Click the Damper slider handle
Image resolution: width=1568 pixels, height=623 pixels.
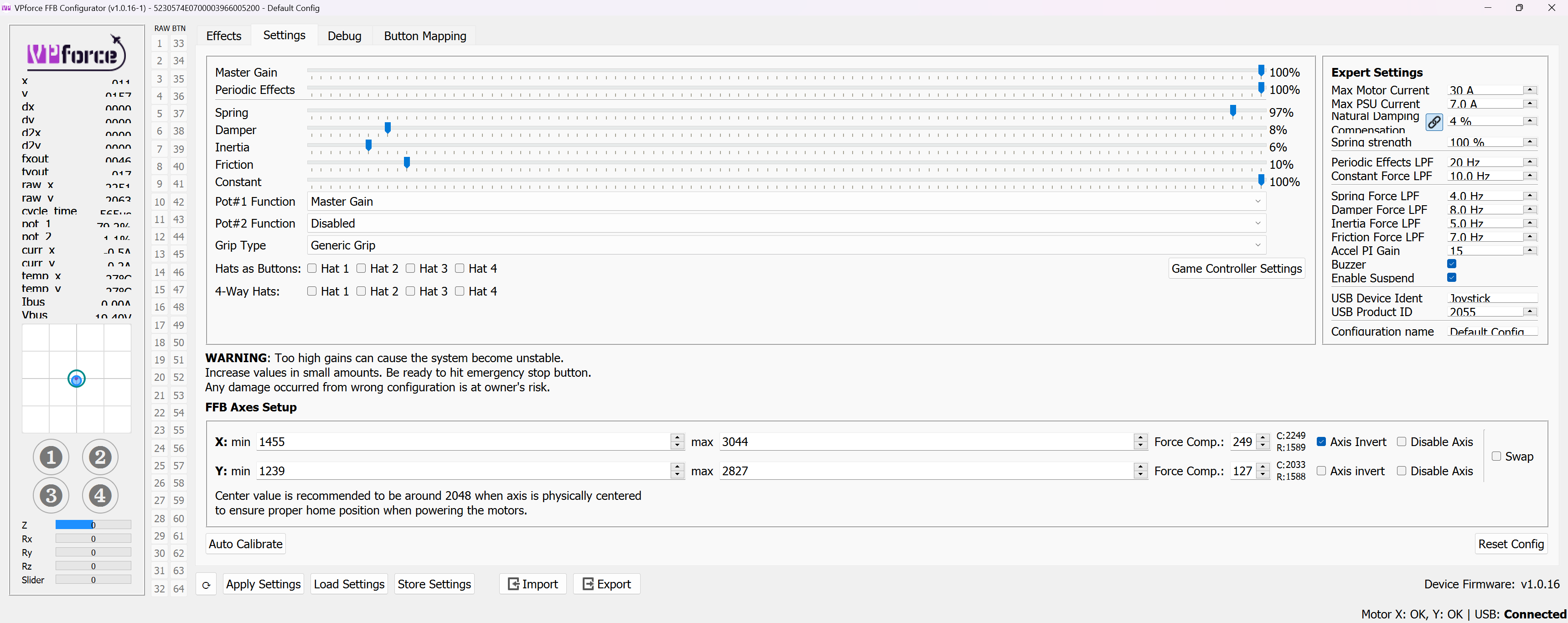pyautogui.click(x=388, y=128)
